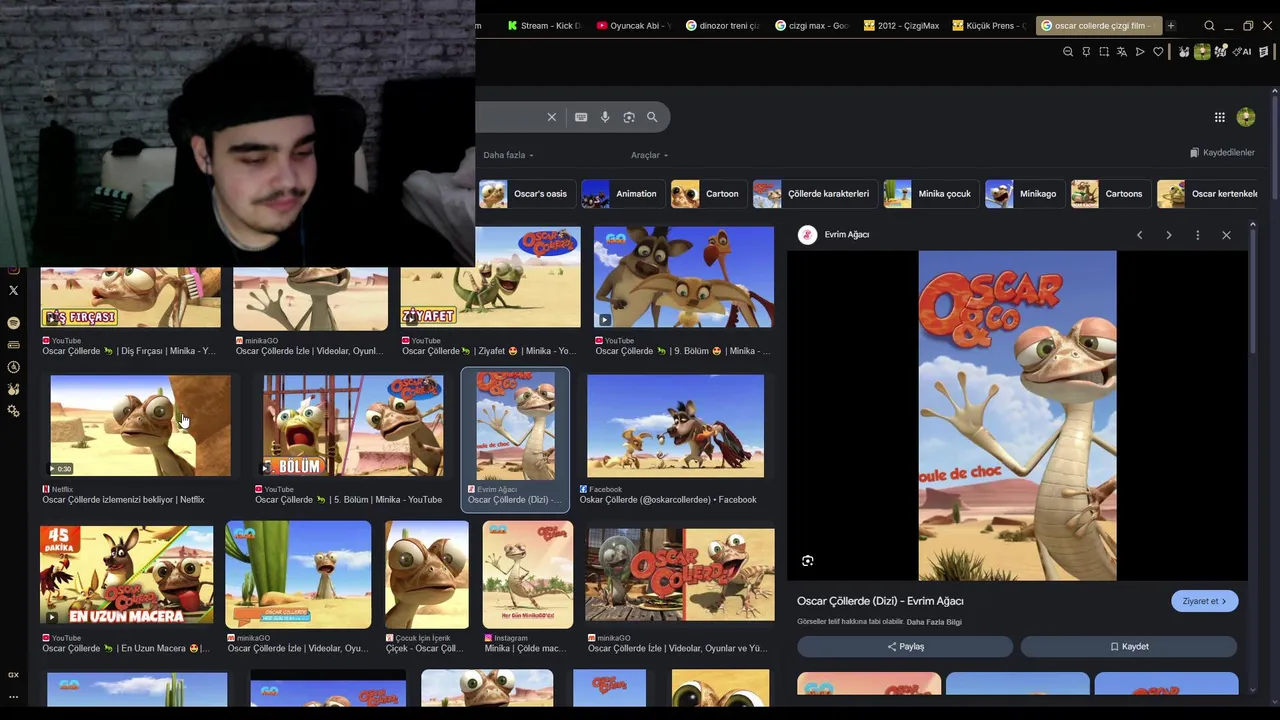This screenshot has width=1280, height=720.
Task: Open more options in image preview panel
Action: coord(1197,235)
